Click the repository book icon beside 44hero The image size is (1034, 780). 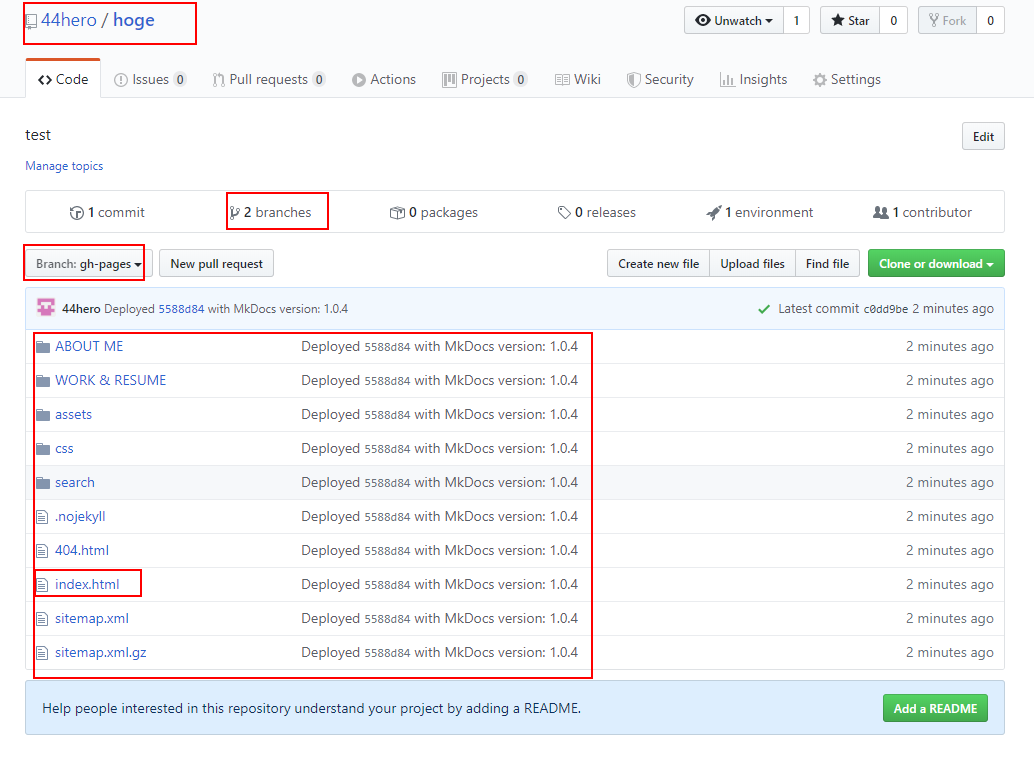31,22
